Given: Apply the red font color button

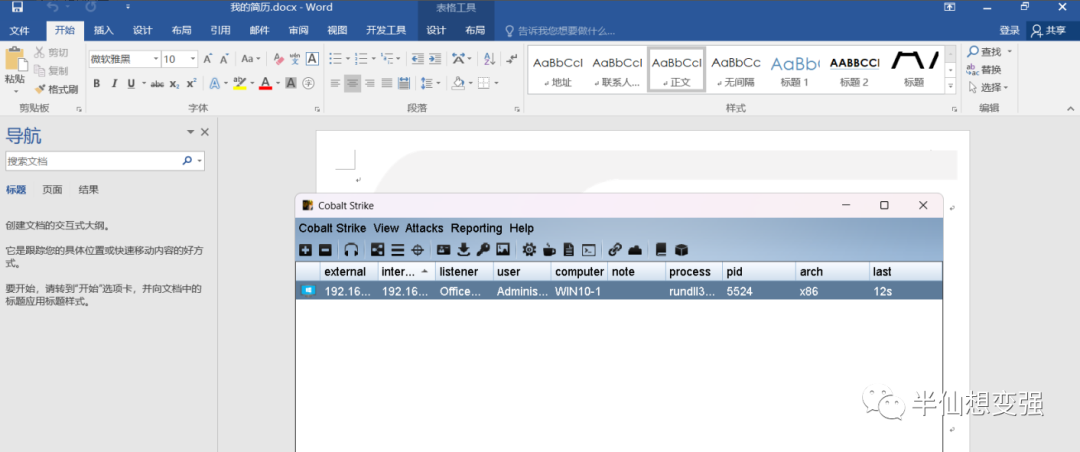Looking at the screenshot, I should (x=264, y=83).
